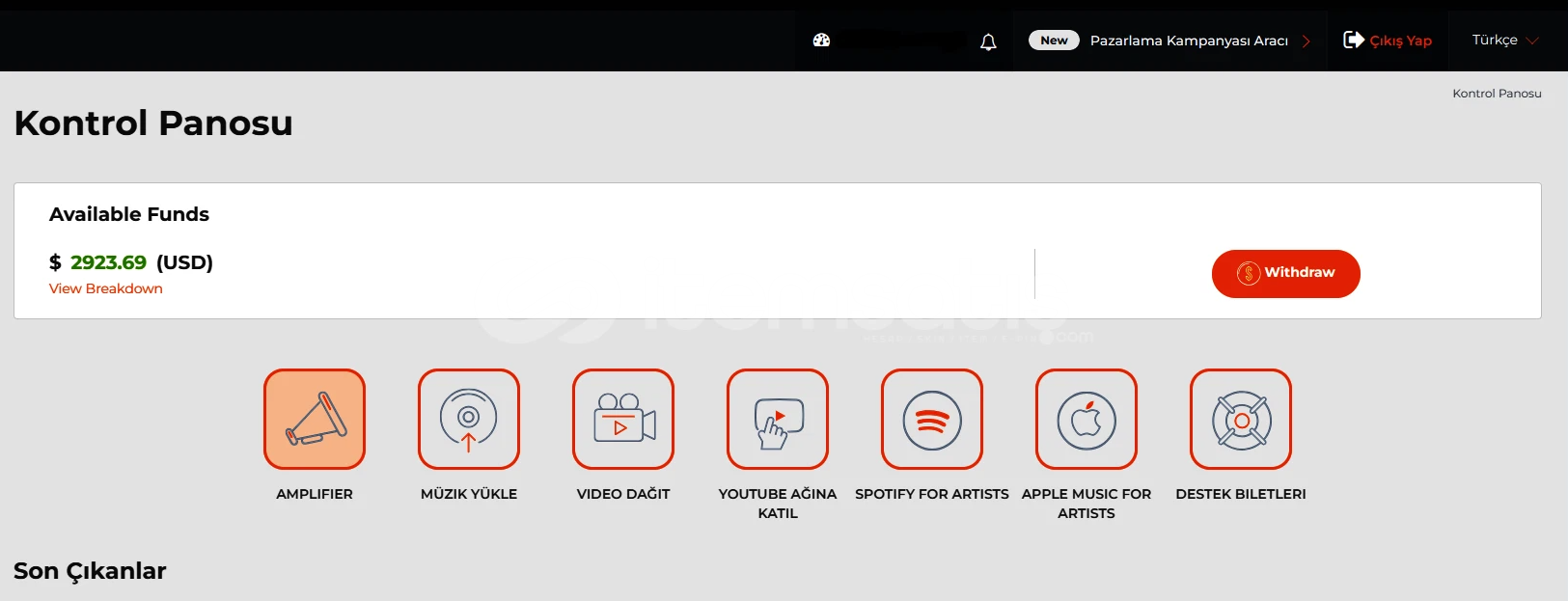The width and height of the screenshot is (1568, 601).
Task: Click the 2923.69 funds amount
Action: click(108, 262)
